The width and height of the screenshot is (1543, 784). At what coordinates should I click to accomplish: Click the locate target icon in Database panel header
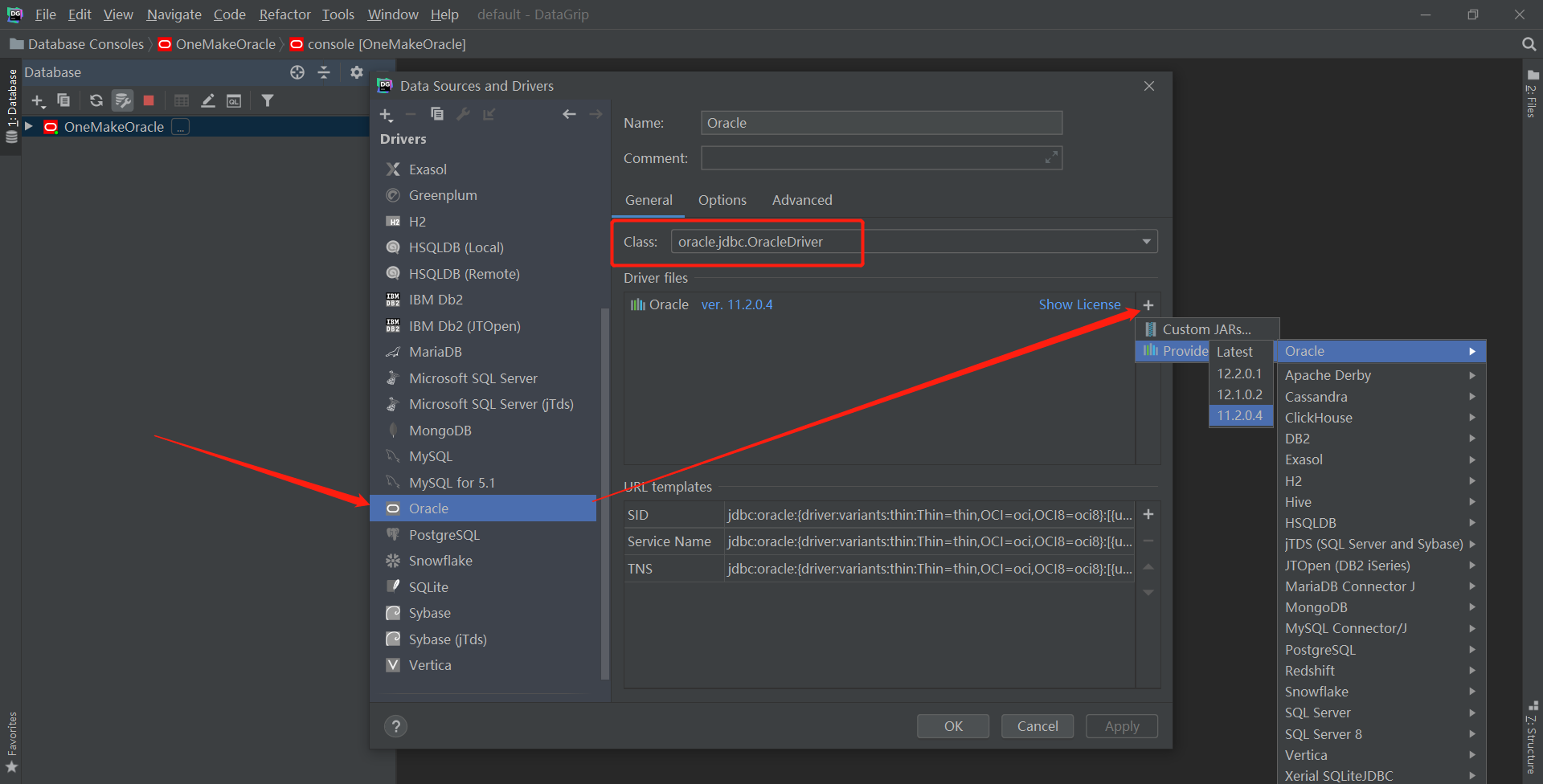[297, 72]
